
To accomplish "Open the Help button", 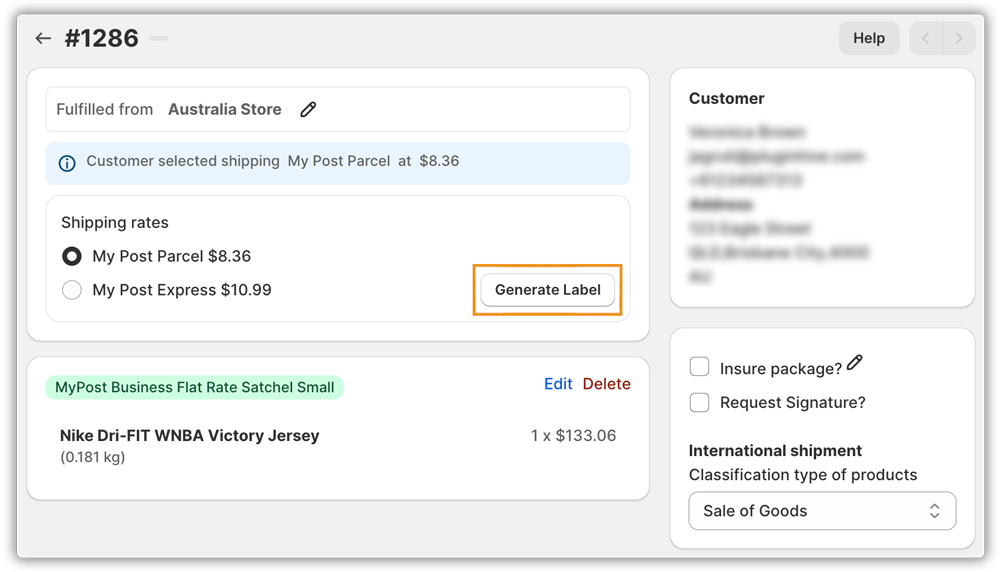I will (868, 39).
